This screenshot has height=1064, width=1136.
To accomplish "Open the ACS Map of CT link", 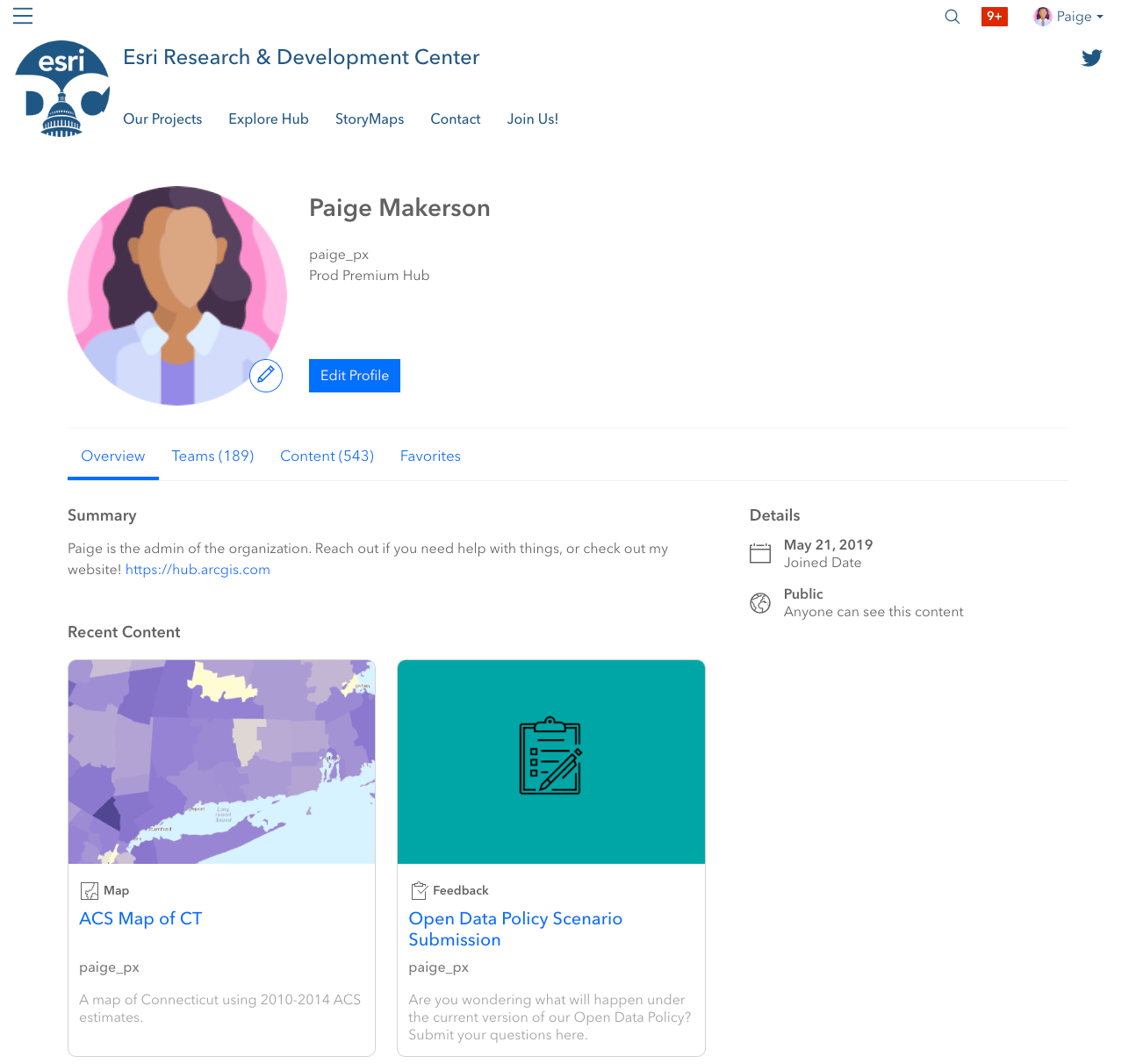I will click(140, 919).
